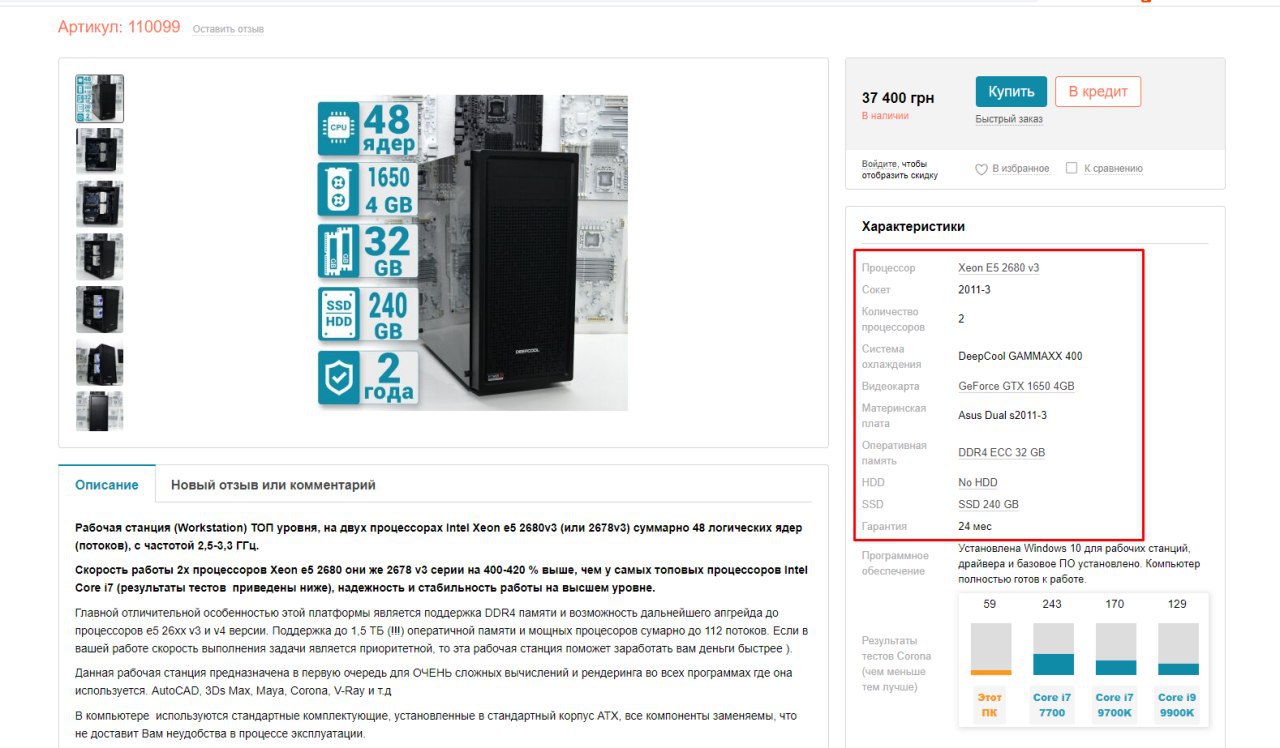The width and height of the screenshot is (1280, 748).
Task: Click the 1650 4 GB graphics card badge
Action: tap(366, 190)
